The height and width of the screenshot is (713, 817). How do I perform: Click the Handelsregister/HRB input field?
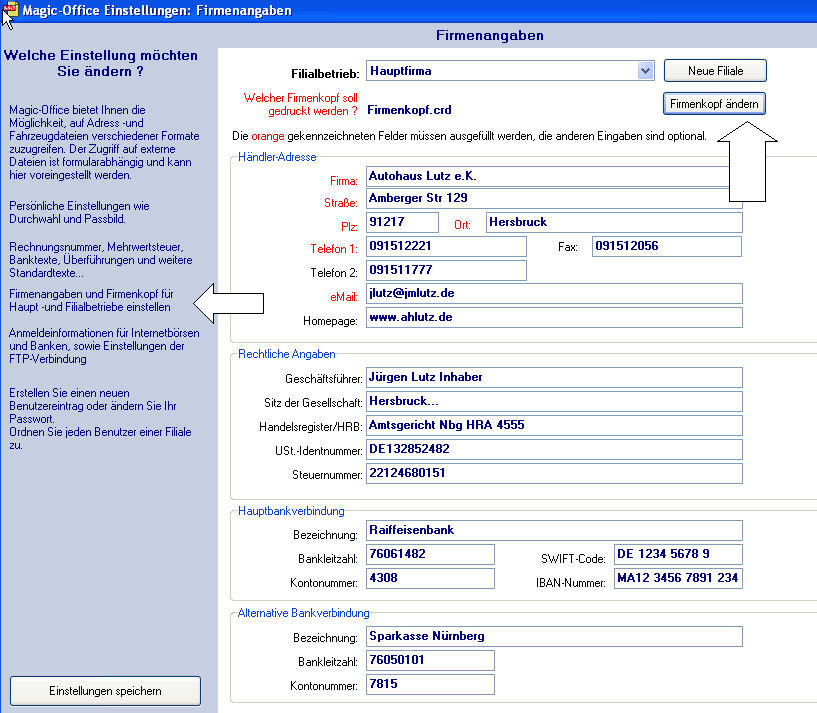click(x=554, y=425)
